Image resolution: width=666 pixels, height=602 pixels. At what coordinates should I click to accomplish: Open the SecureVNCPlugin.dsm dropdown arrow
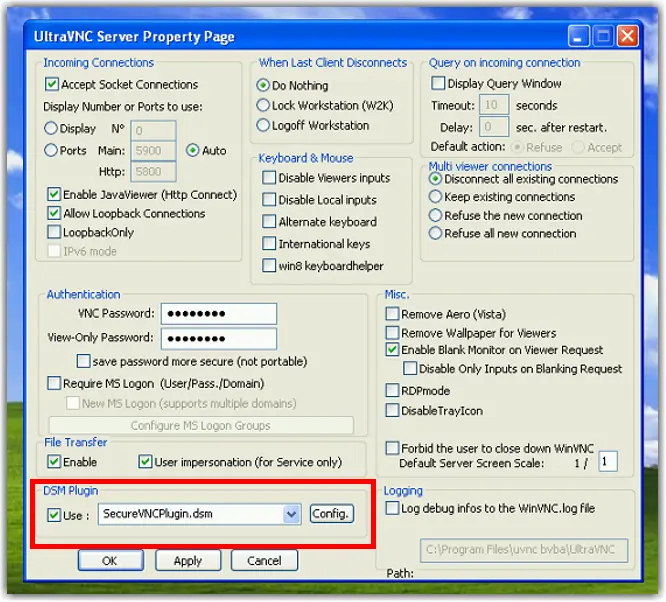[291, 514]
